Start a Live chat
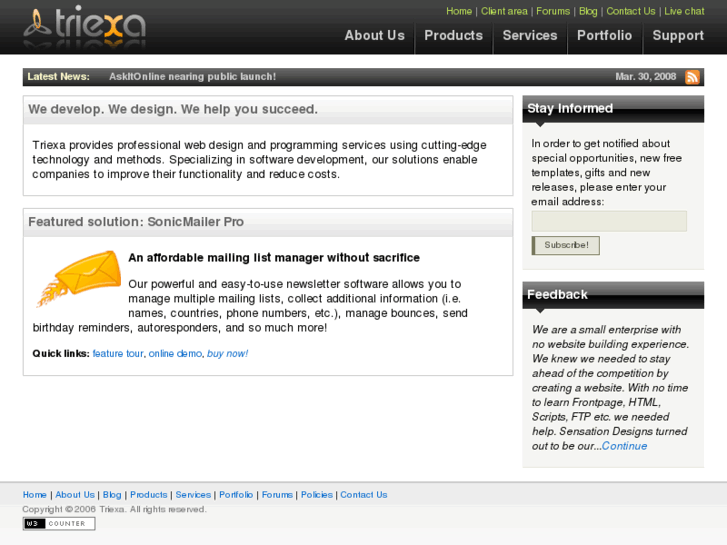727x545 pixels. pos(684,11)
